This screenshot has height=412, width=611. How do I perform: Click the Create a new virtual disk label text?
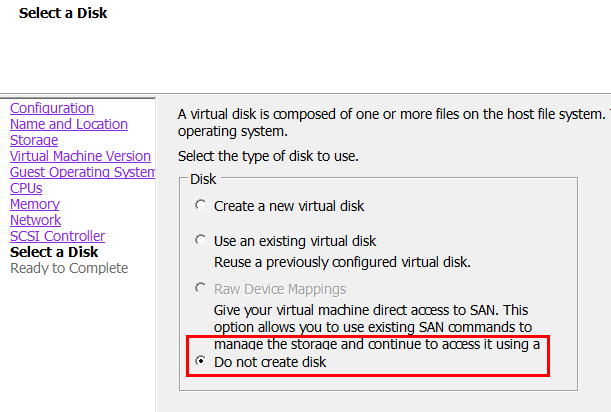point(289,206)
